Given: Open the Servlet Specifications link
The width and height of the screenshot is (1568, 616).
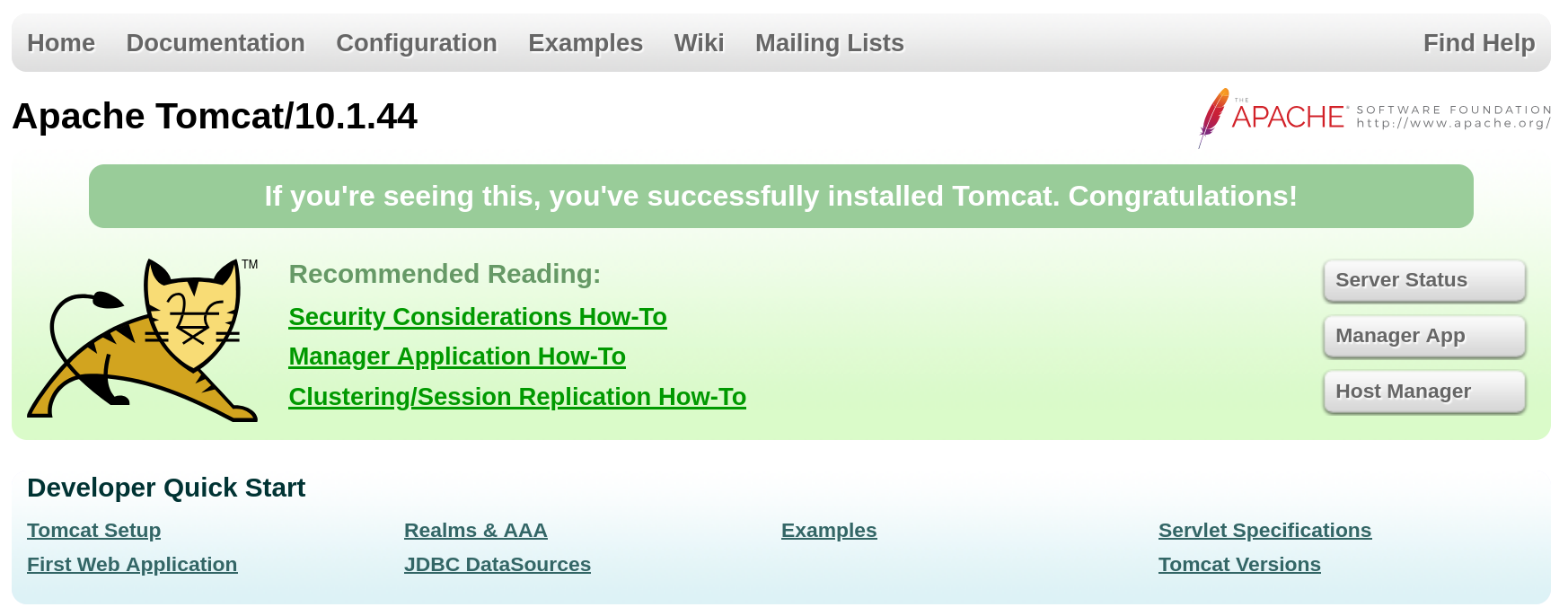Looking at the screenshot, I should [x=1264, y=531].
